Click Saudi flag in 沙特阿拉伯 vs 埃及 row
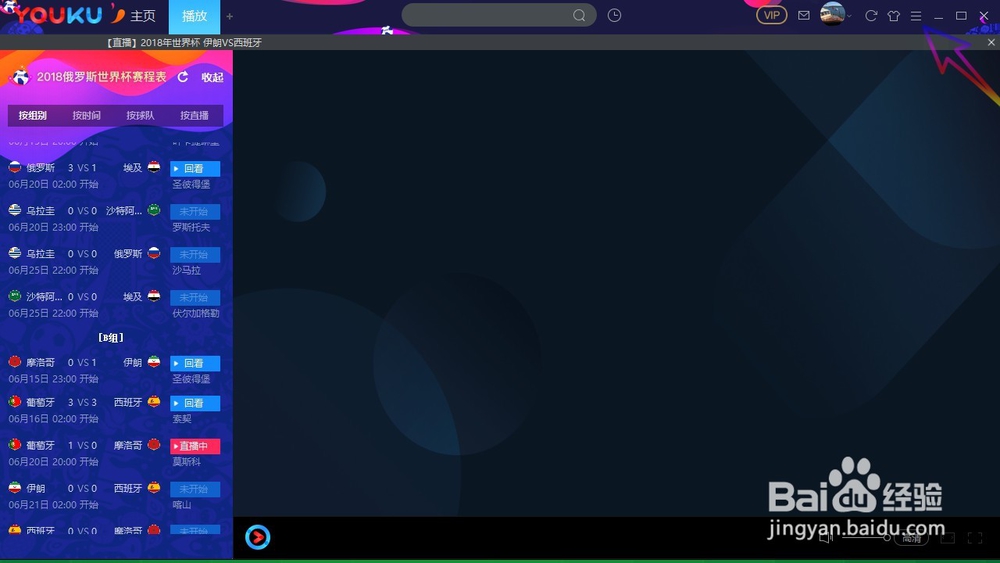Viewport: 1000px width, 563px height. [x=15, y=296]
